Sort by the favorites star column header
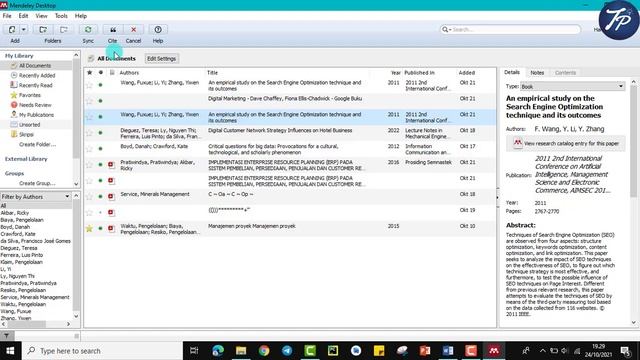 [89, 73]
